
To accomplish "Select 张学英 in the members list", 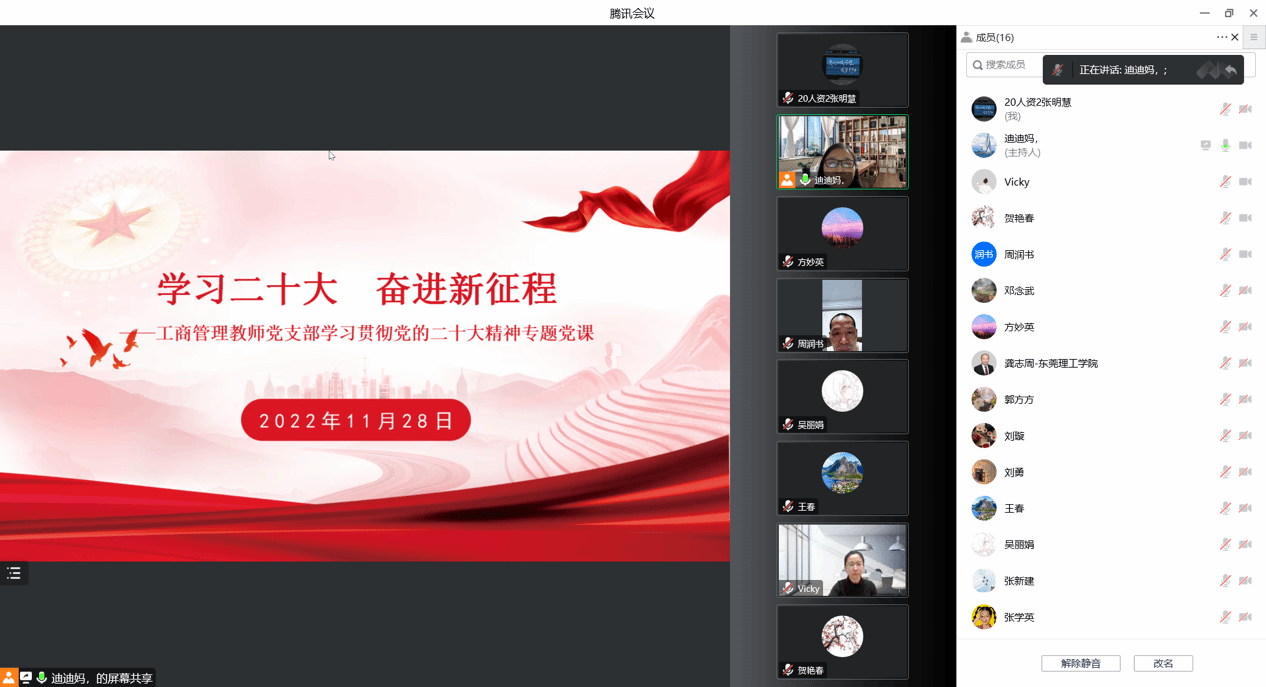I will pyautogui.click(x=1019, y=618).
